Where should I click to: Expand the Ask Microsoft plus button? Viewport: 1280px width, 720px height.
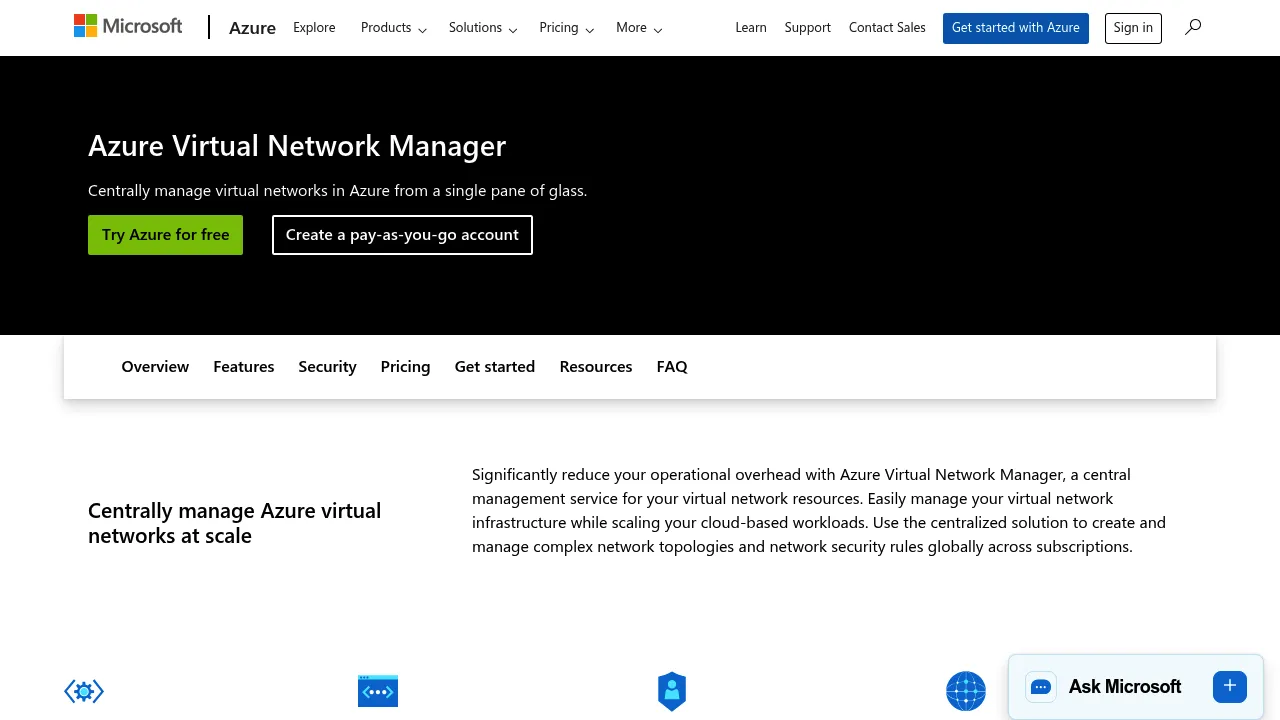(1230, 687)
